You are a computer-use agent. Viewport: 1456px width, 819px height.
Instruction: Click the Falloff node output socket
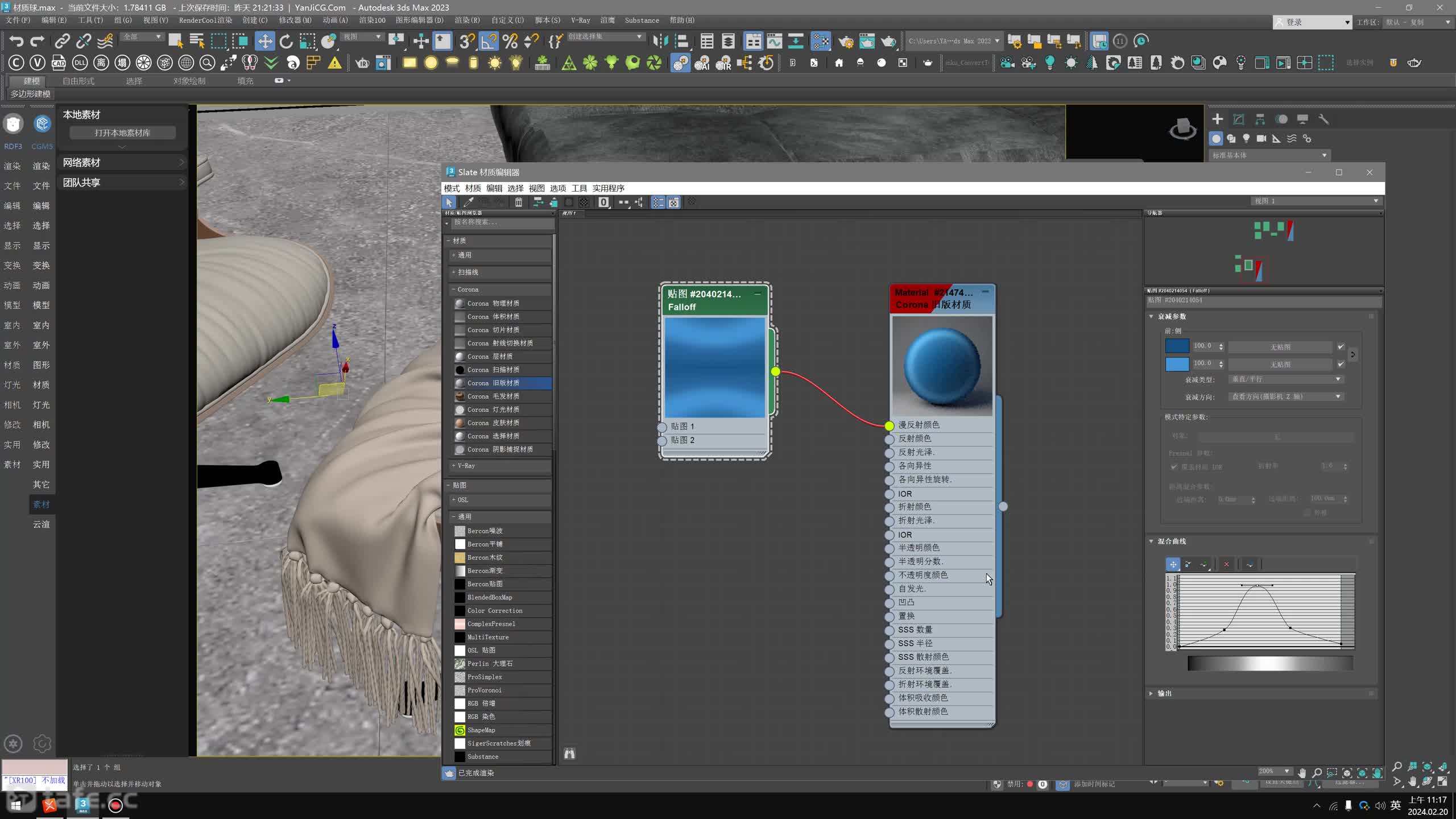(776, 371)
